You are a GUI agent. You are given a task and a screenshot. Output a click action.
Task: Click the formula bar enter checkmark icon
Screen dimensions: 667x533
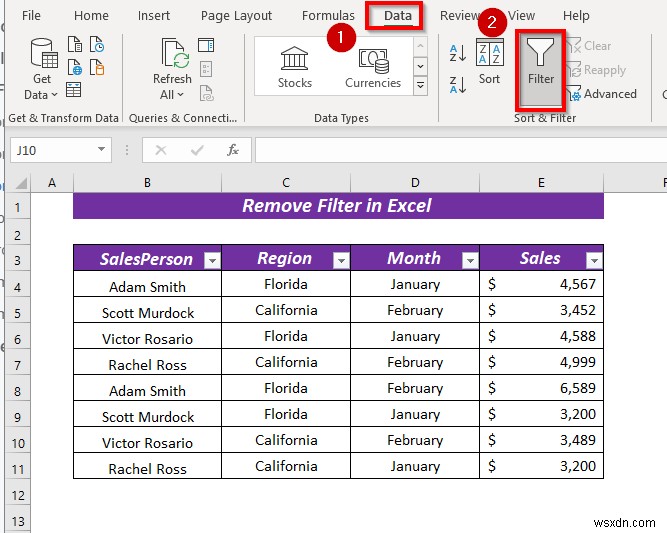pos(197,150)
